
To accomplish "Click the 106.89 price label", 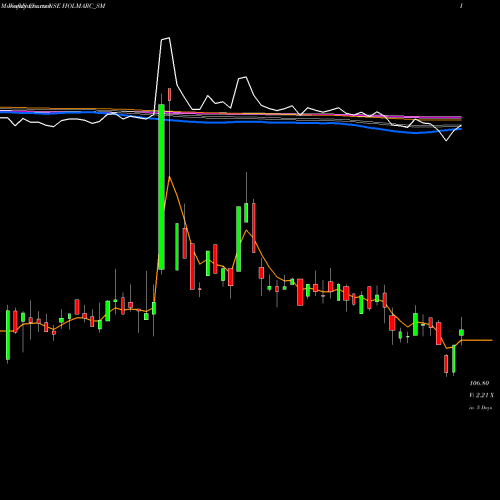I will 479,383.
